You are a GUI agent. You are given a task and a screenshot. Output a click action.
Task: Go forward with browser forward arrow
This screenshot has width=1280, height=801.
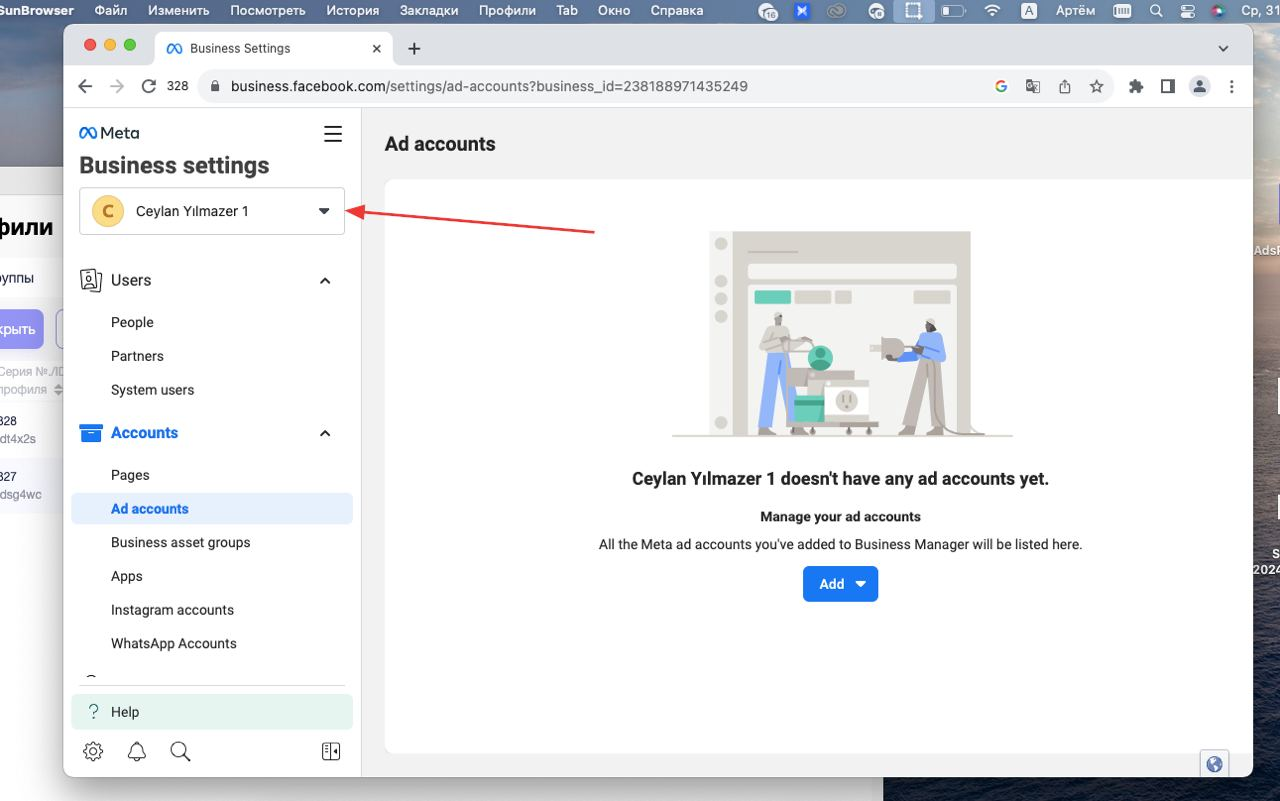(117, 86)
